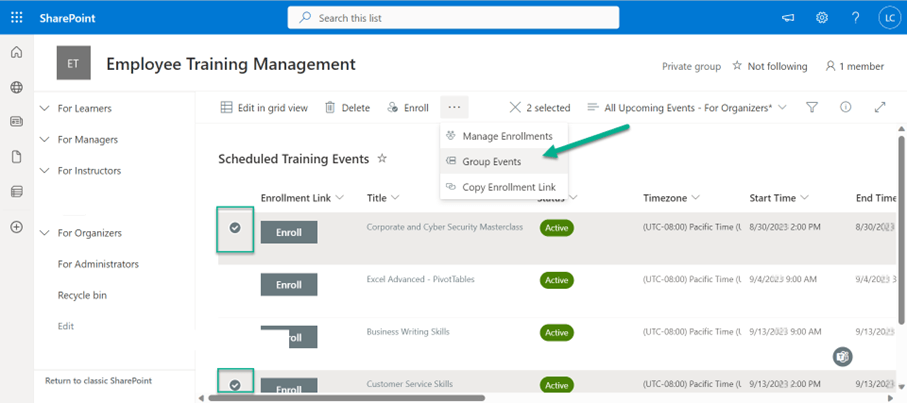The width and height of the screenshot is (907, 403).
Task: Click the settings gear icon
Action: tap(822, 18)
